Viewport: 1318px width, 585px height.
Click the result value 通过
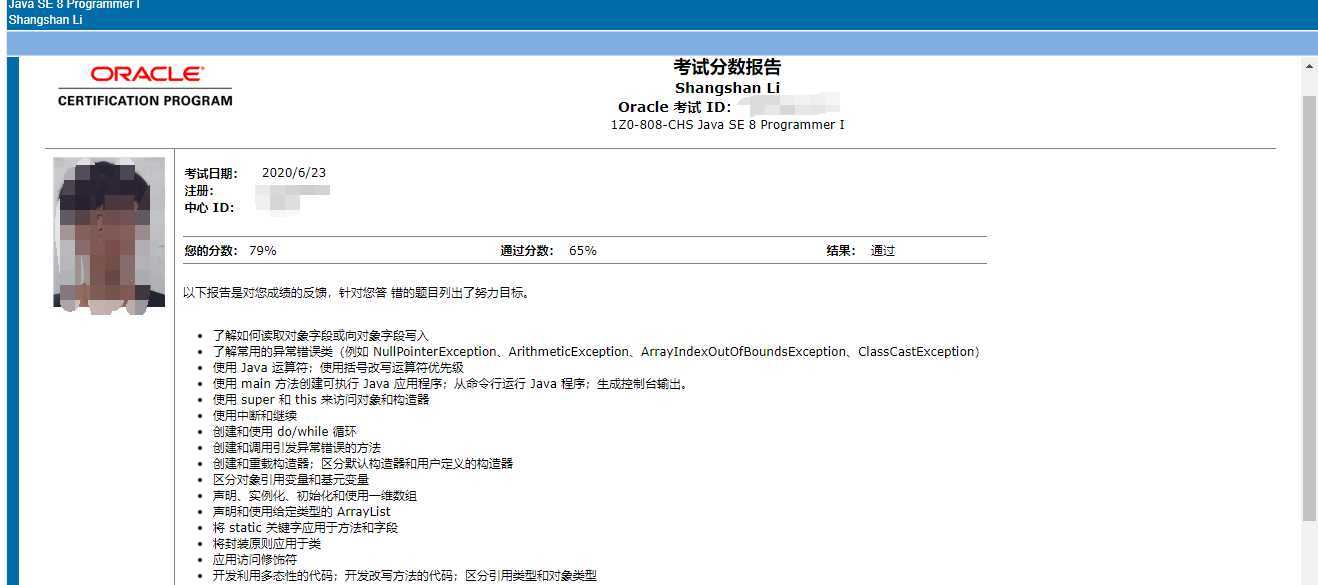pyautogui.click(x=883, y=251)
